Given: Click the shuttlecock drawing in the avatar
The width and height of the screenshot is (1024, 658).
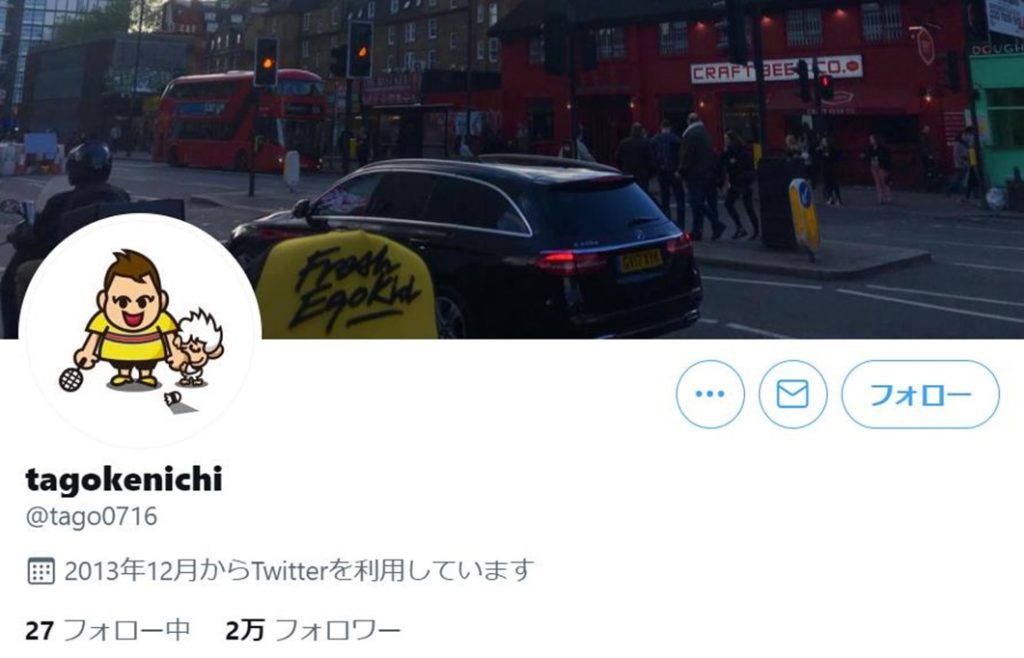Looking at the screenshot, I should (172, 398).
